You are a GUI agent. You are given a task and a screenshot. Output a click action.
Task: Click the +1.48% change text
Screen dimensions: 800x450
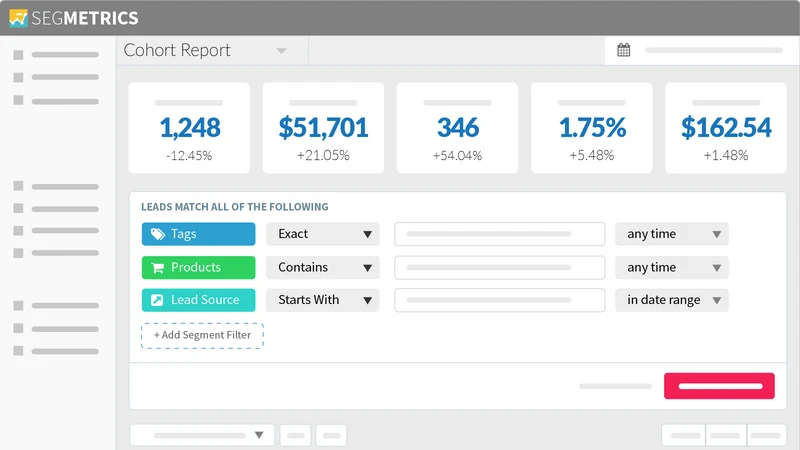tap(726, 155)
